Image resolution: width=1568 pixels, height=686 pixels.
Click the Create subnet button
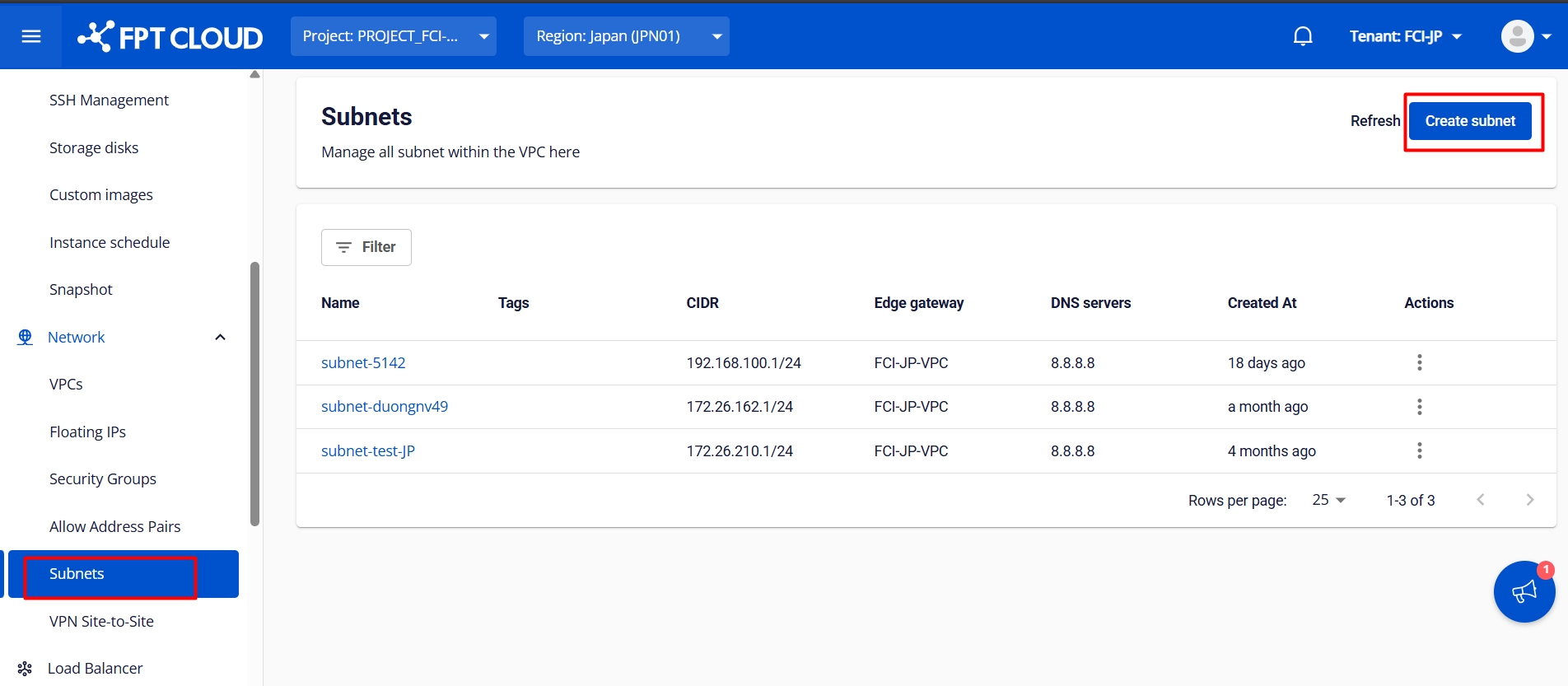(1470, 121)
